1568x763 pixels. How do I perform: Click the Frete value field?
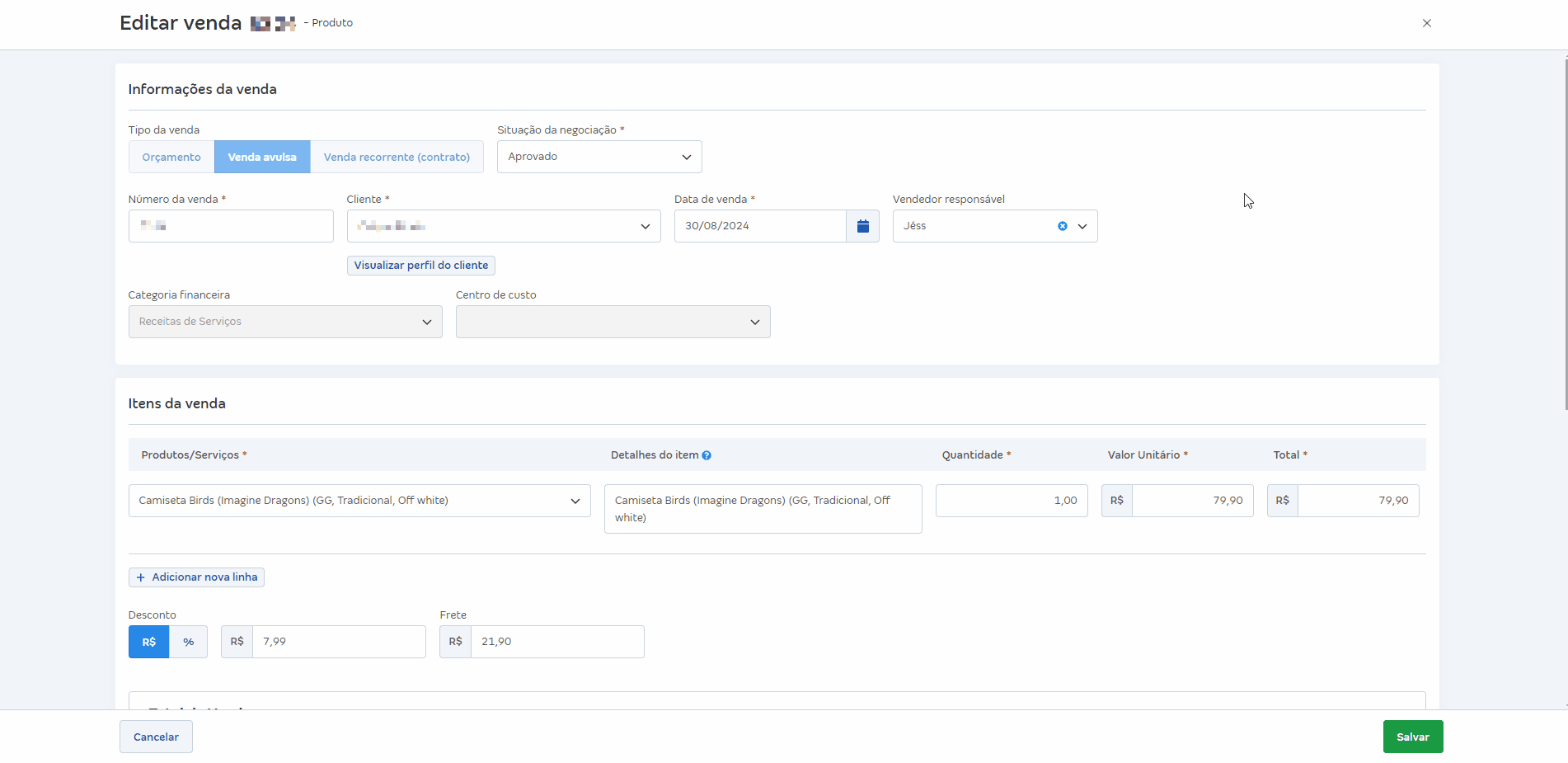[x=557, y=642]
